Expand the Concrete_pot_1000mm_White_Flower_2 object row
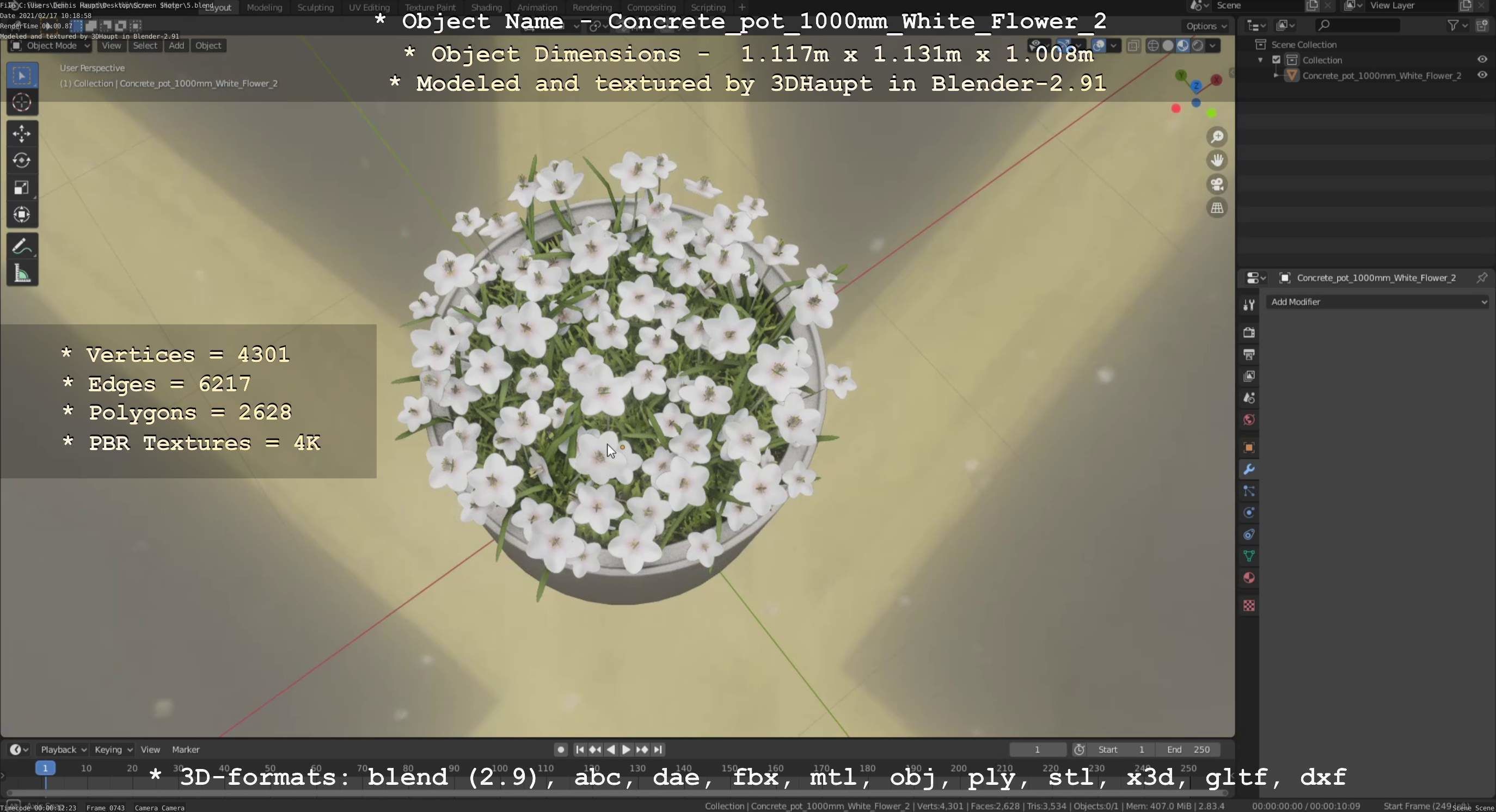 (x=1276, y=76)
